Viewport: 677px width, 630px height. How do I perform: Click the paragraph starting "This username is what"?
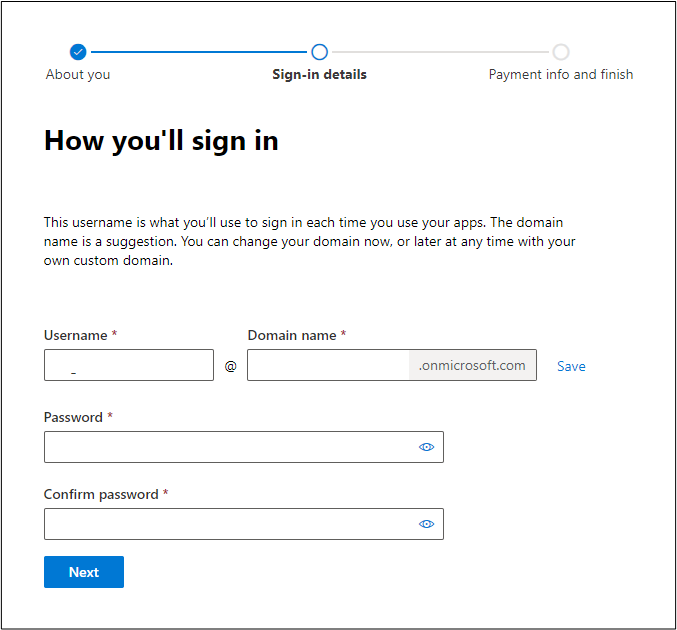tap(309, 241)
